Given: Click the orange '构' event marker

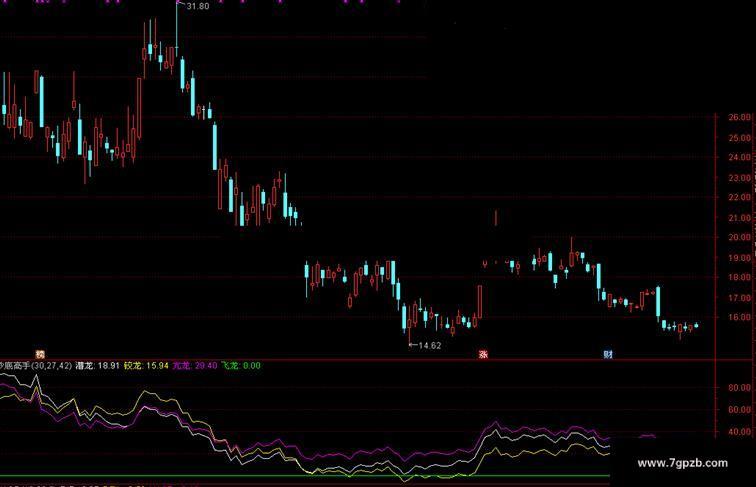Looking at the screenshot, I should 40,354.
